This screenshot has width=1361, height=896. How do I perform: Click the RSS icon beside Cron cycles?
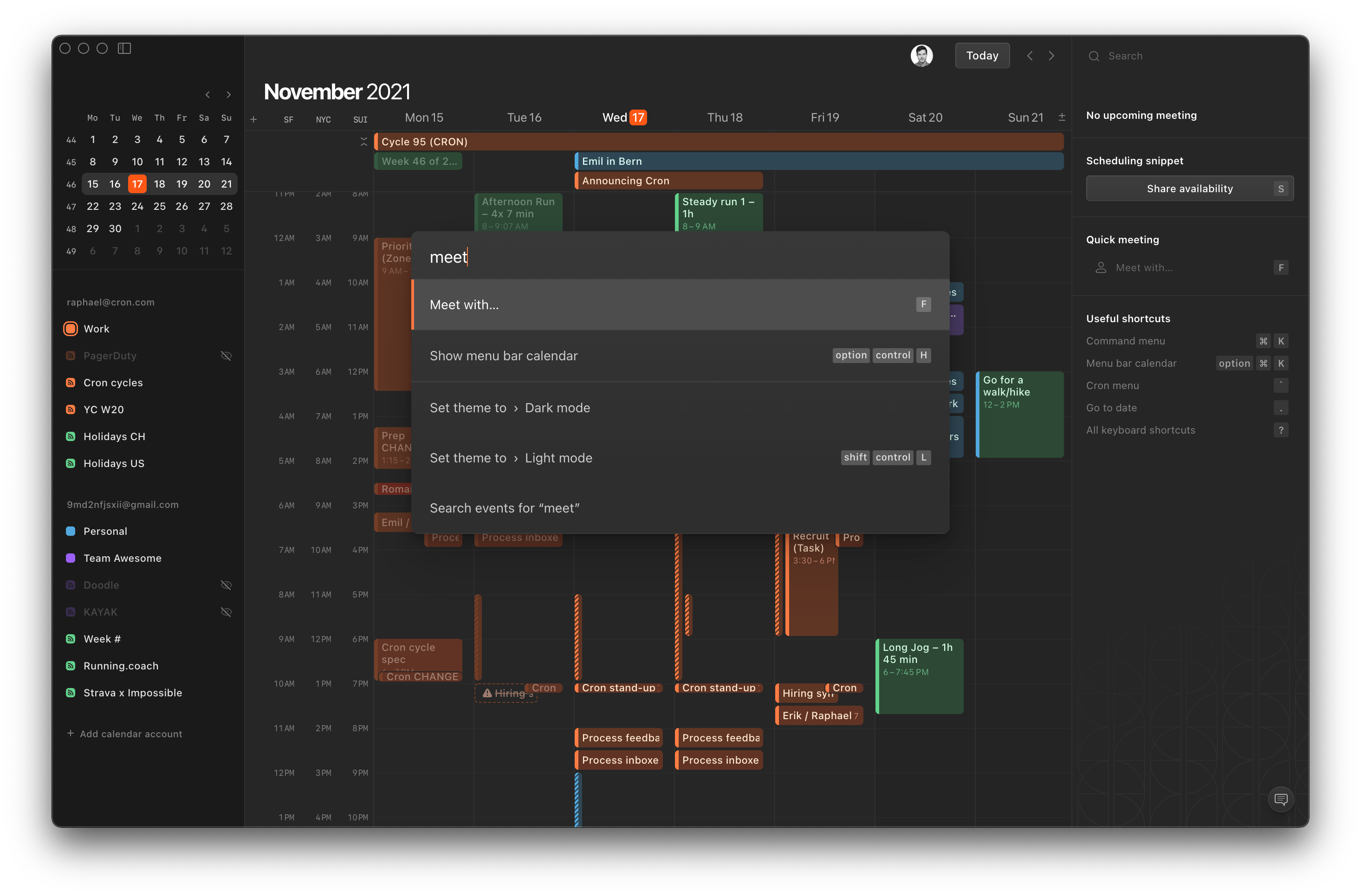click(71, 383)
